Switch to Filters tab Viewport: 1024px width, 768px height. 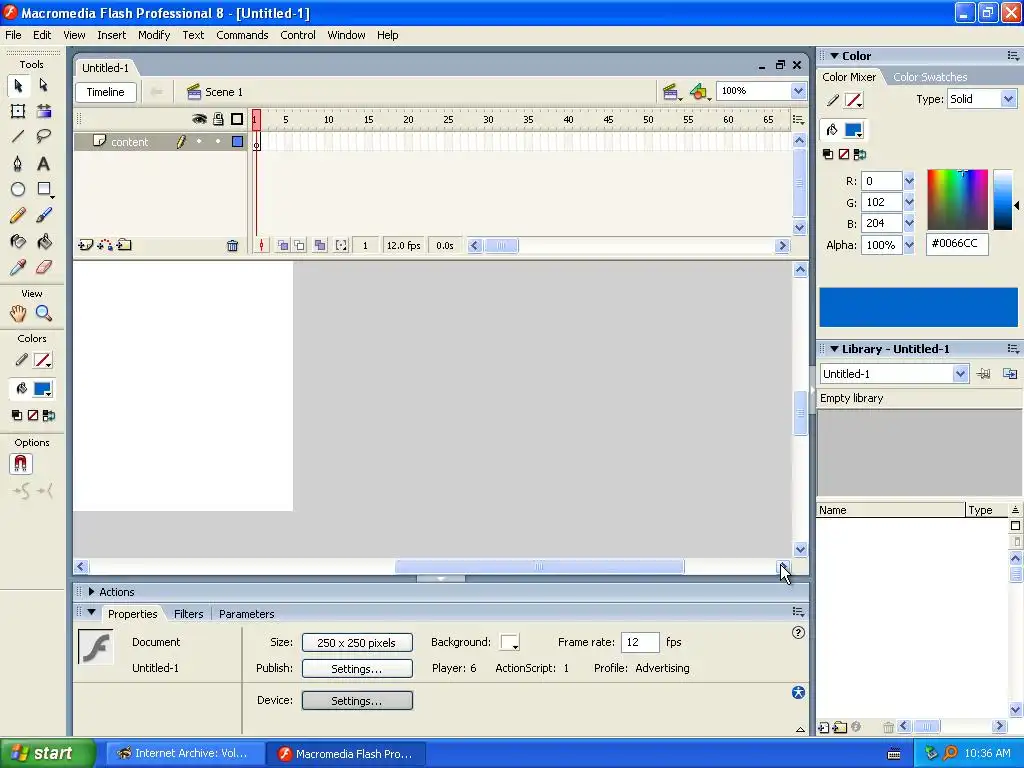pos(189,614)
